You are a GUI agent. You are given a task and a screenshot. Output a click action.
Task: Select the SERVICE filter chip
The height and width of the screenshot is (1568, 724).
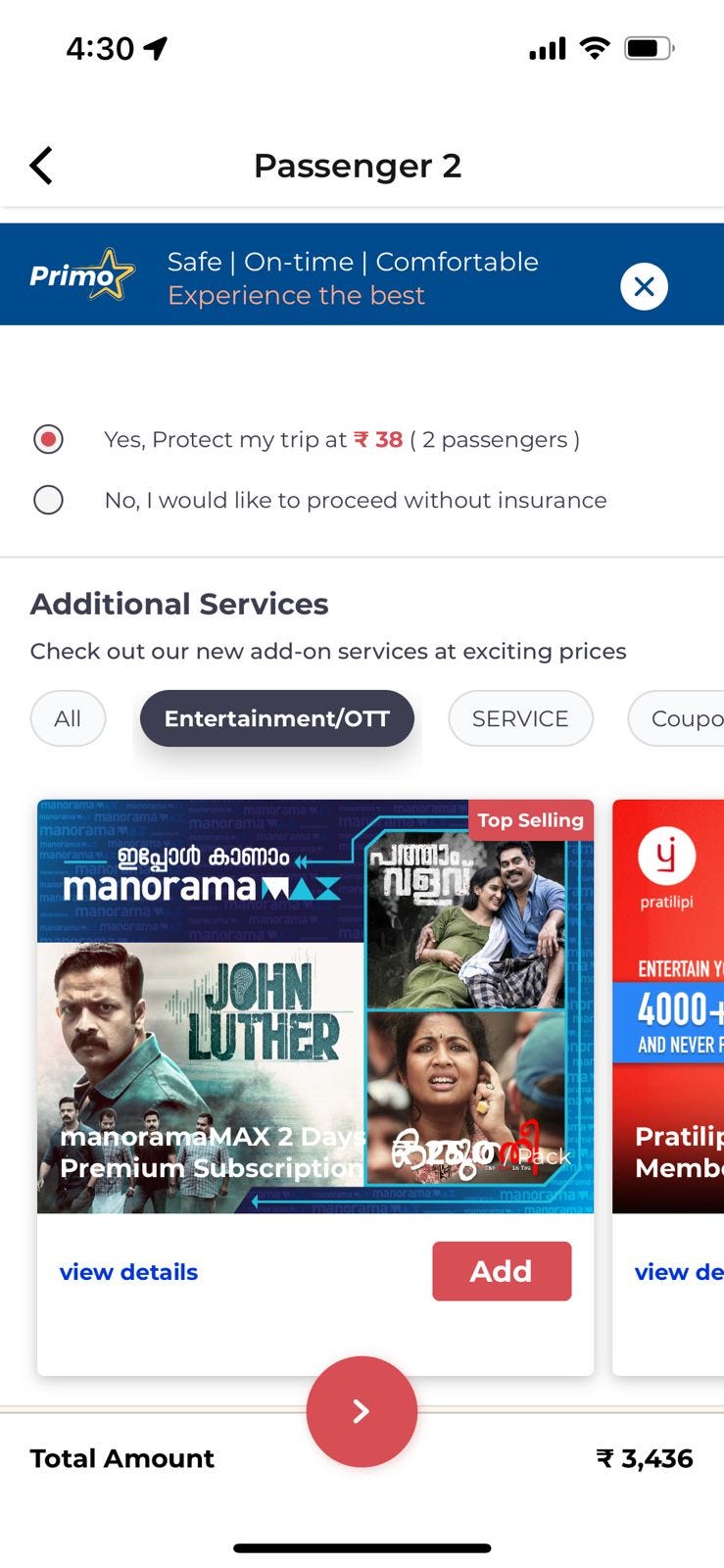coord(520,718)
